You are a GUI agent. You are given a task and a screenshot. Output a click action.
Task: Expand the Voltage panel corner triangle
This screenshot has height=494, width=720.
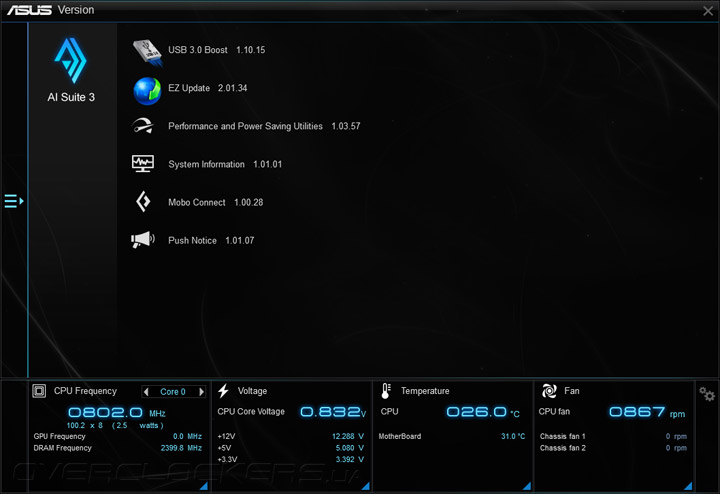point(366,486)
